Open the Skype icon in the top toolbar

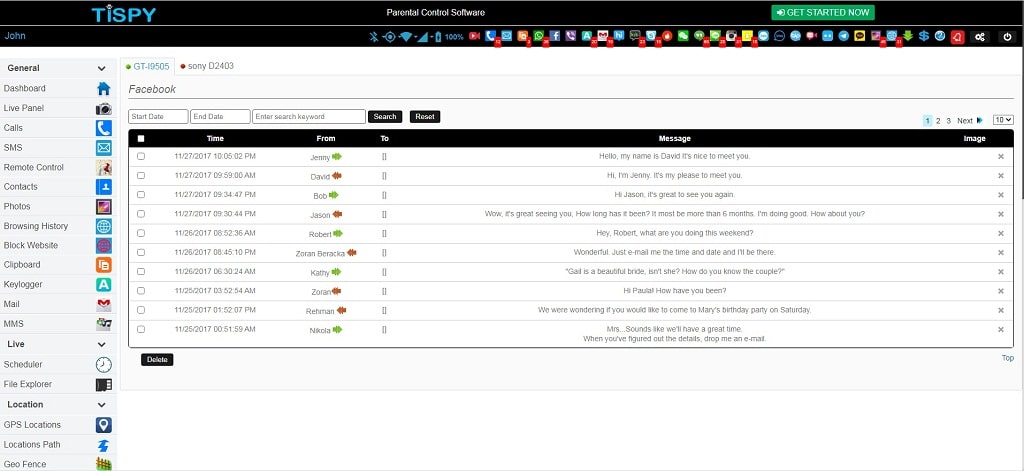pyautogui.click(x=651, y=36)
